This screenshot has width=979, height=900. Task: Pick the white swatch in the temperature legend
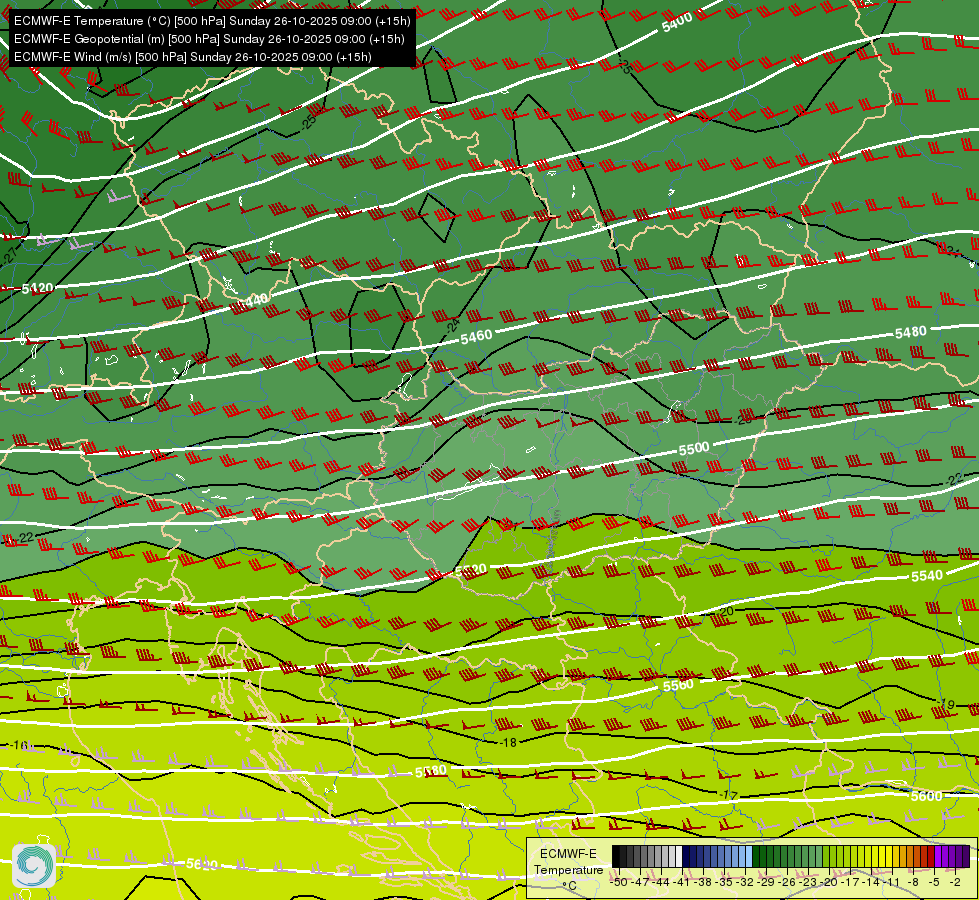click(x=679, y=856)
